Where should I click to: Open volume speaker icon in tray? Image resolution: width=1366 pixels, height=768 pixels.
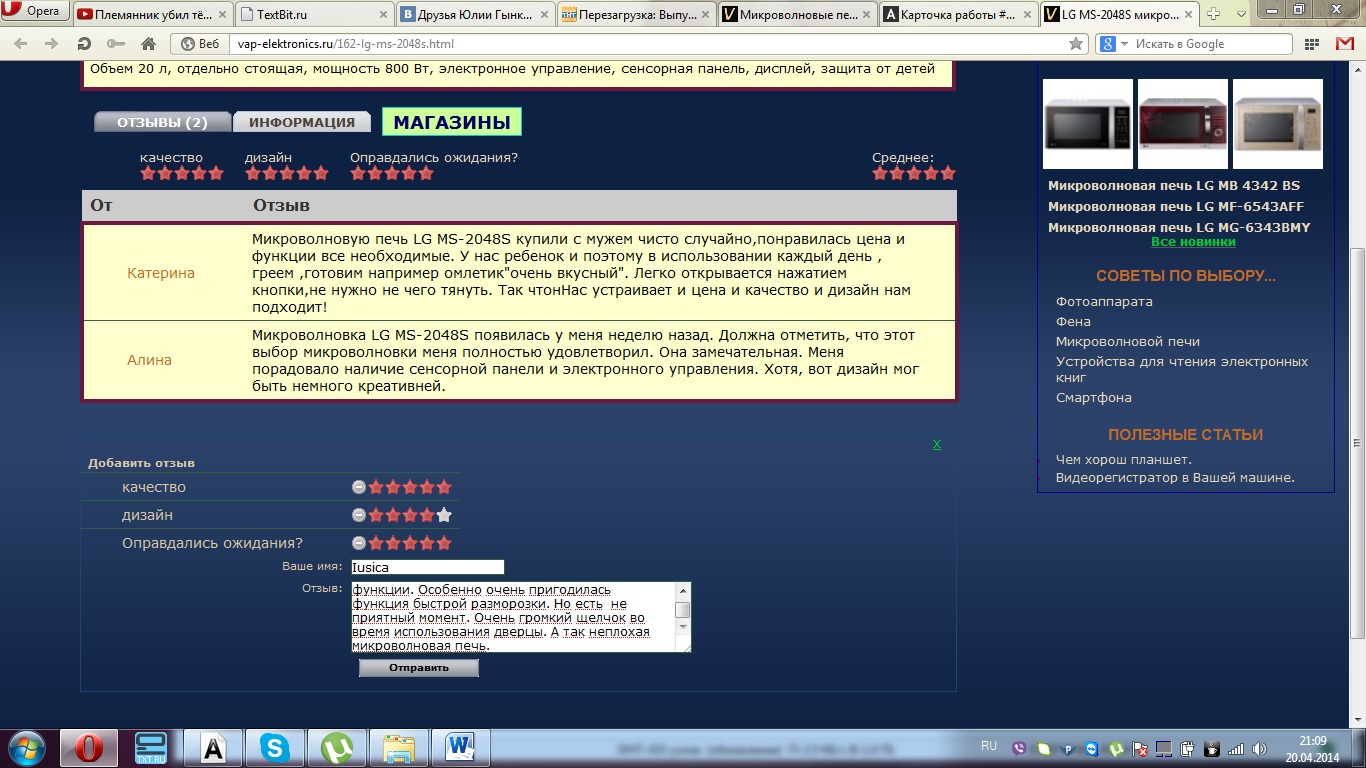pyautogui.click(x=1260, y=748)
